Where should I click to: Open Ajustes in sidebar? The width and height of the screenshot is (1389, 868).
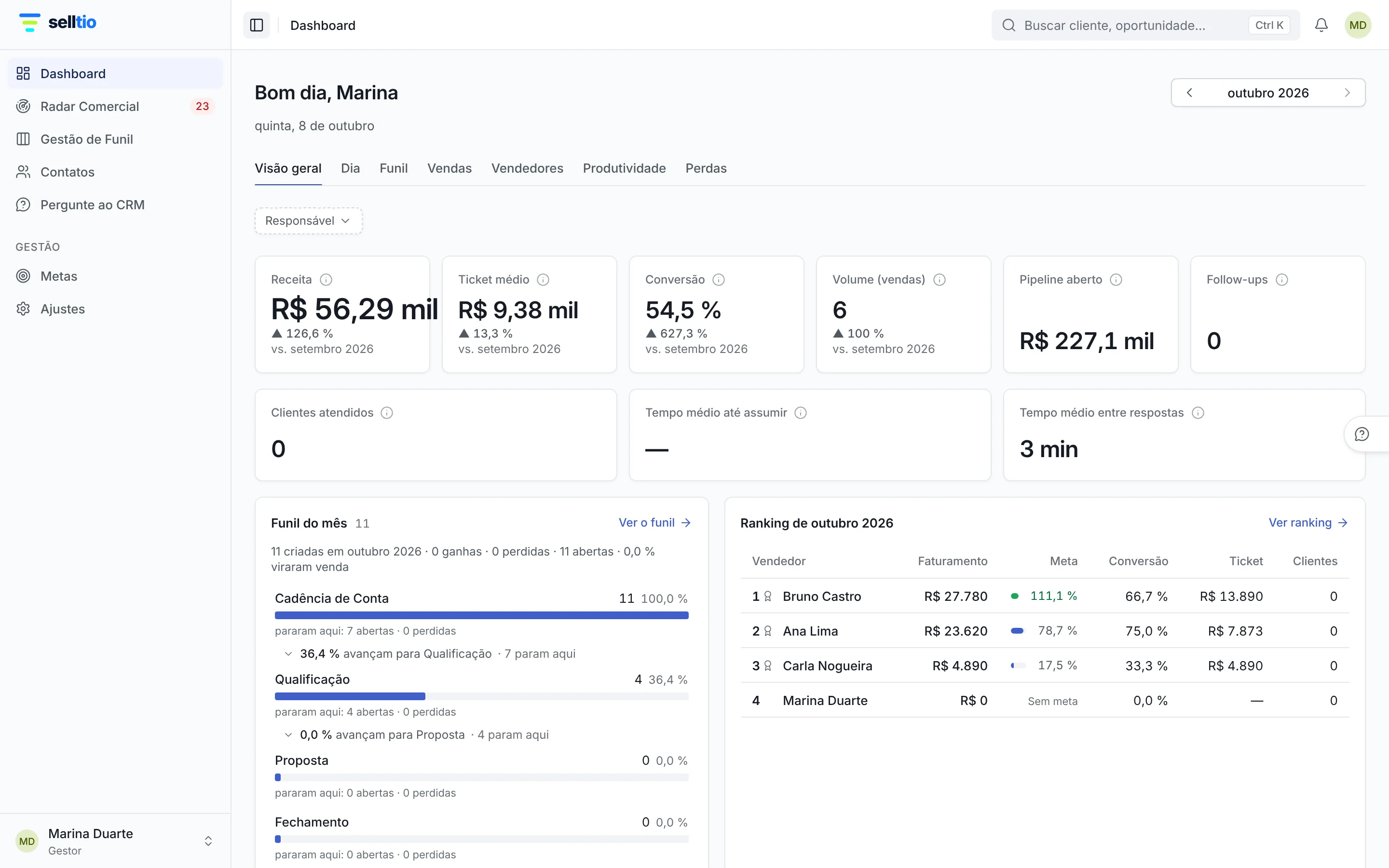click(115, 309)
